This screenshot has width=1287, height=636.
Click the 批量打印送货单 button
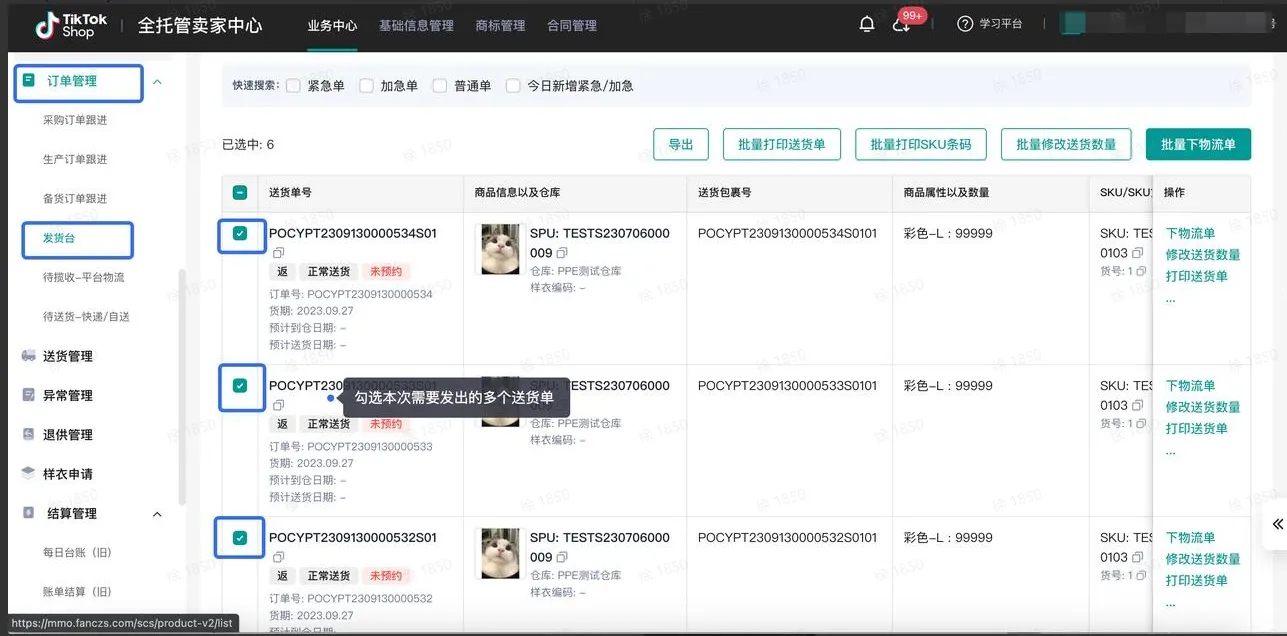coord(782,144)
